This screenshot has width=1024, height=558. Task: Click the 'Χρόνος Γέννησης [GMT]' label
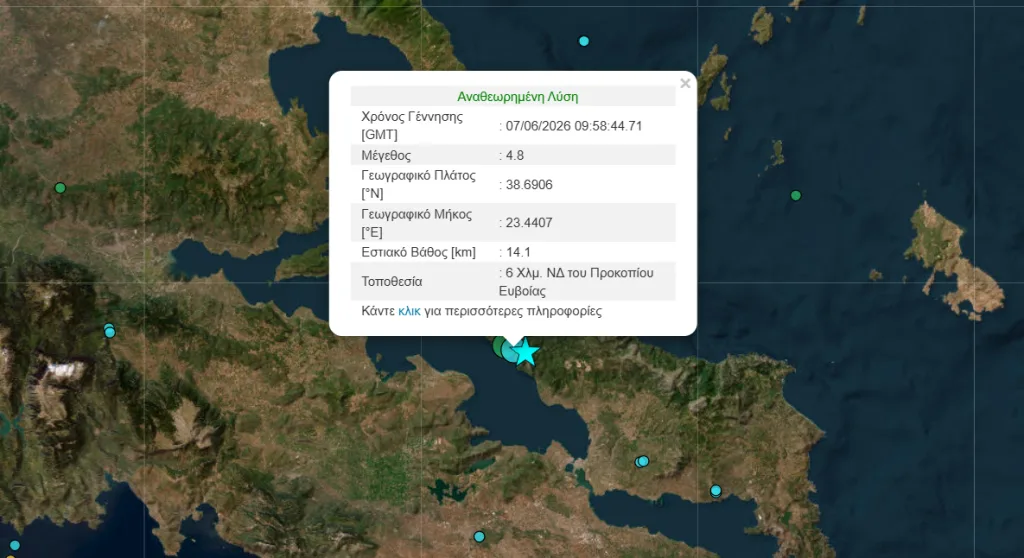(412, 125)
